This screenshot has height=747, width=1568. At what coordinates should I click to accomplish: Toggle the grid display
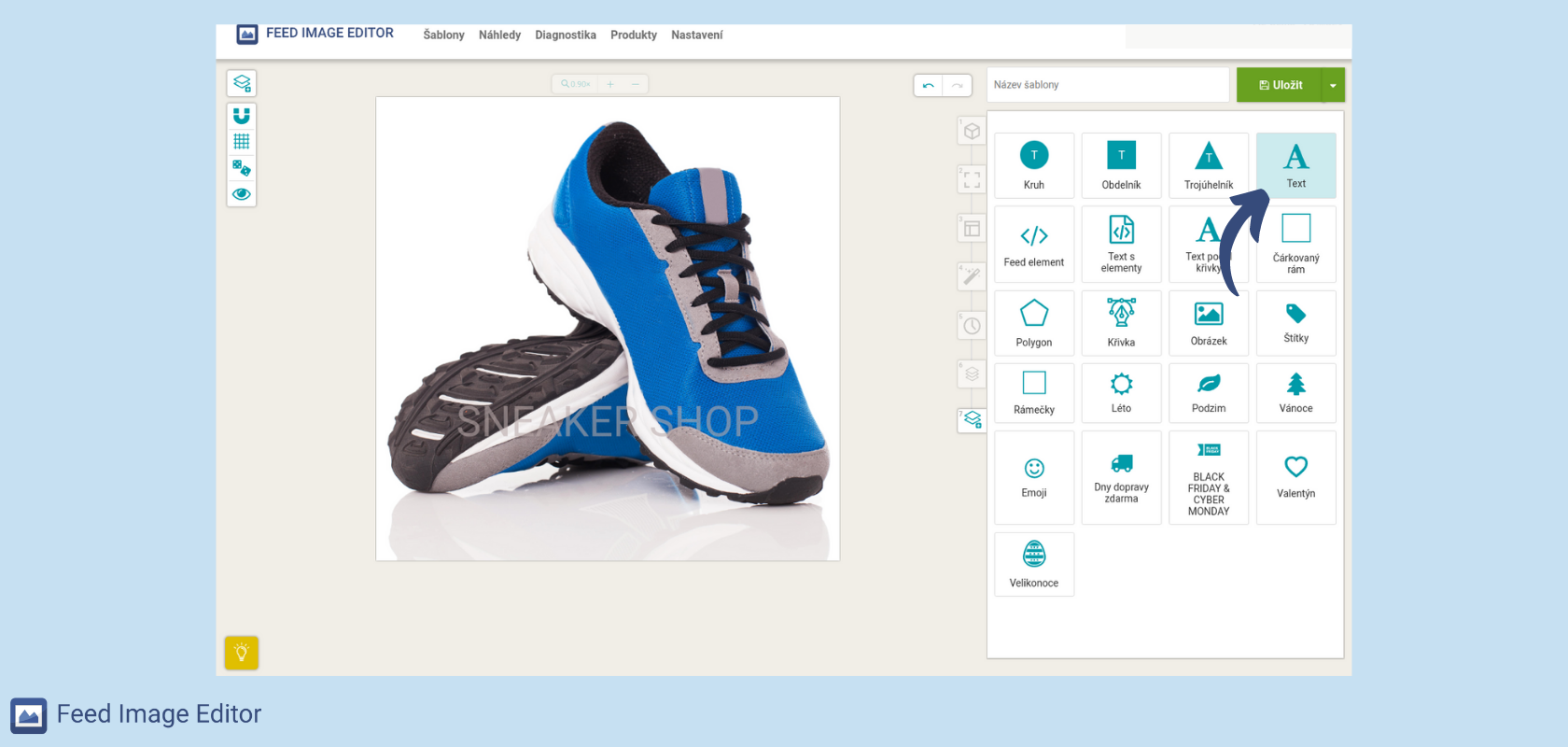tap(242, 142)
